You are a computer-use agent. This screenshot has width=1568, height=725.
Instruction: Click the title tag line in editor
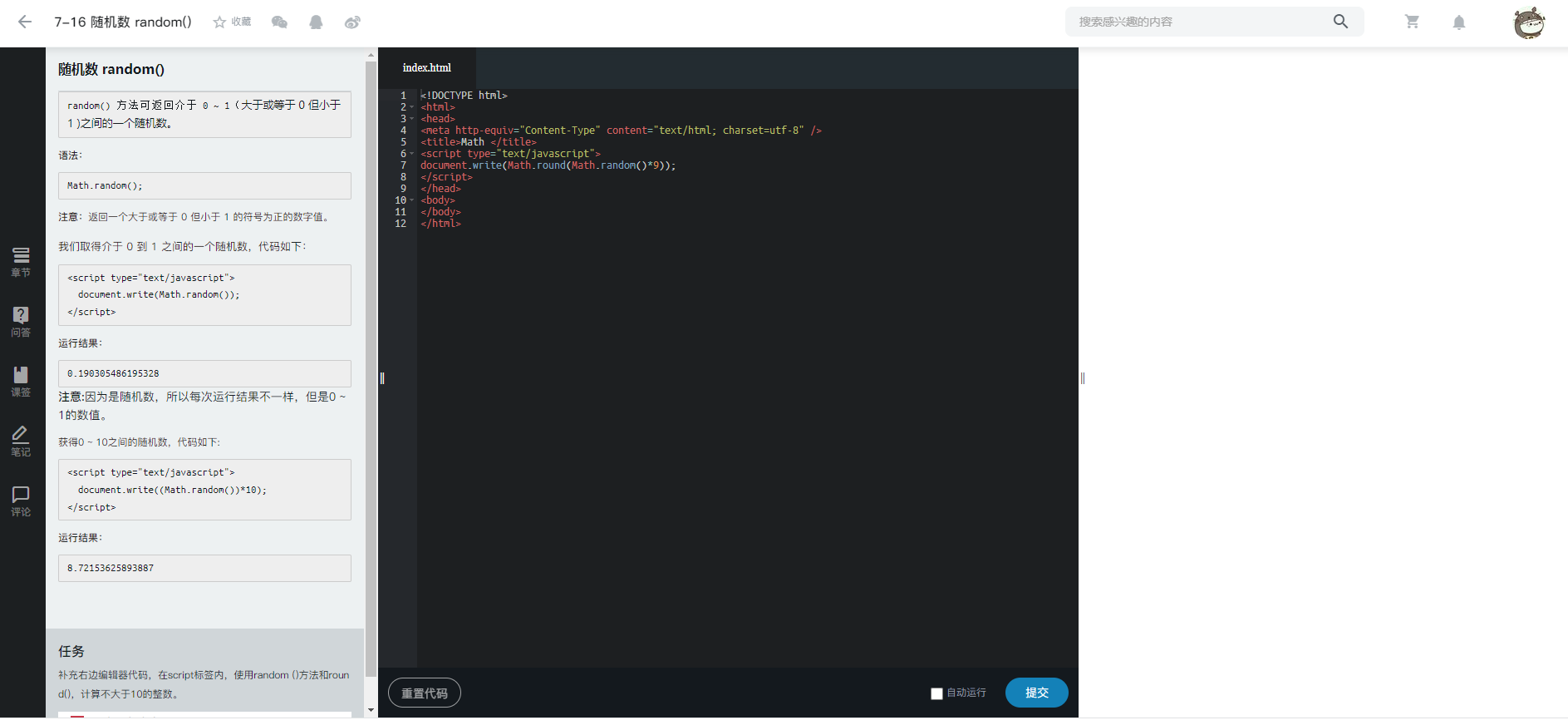pos(479,142)
